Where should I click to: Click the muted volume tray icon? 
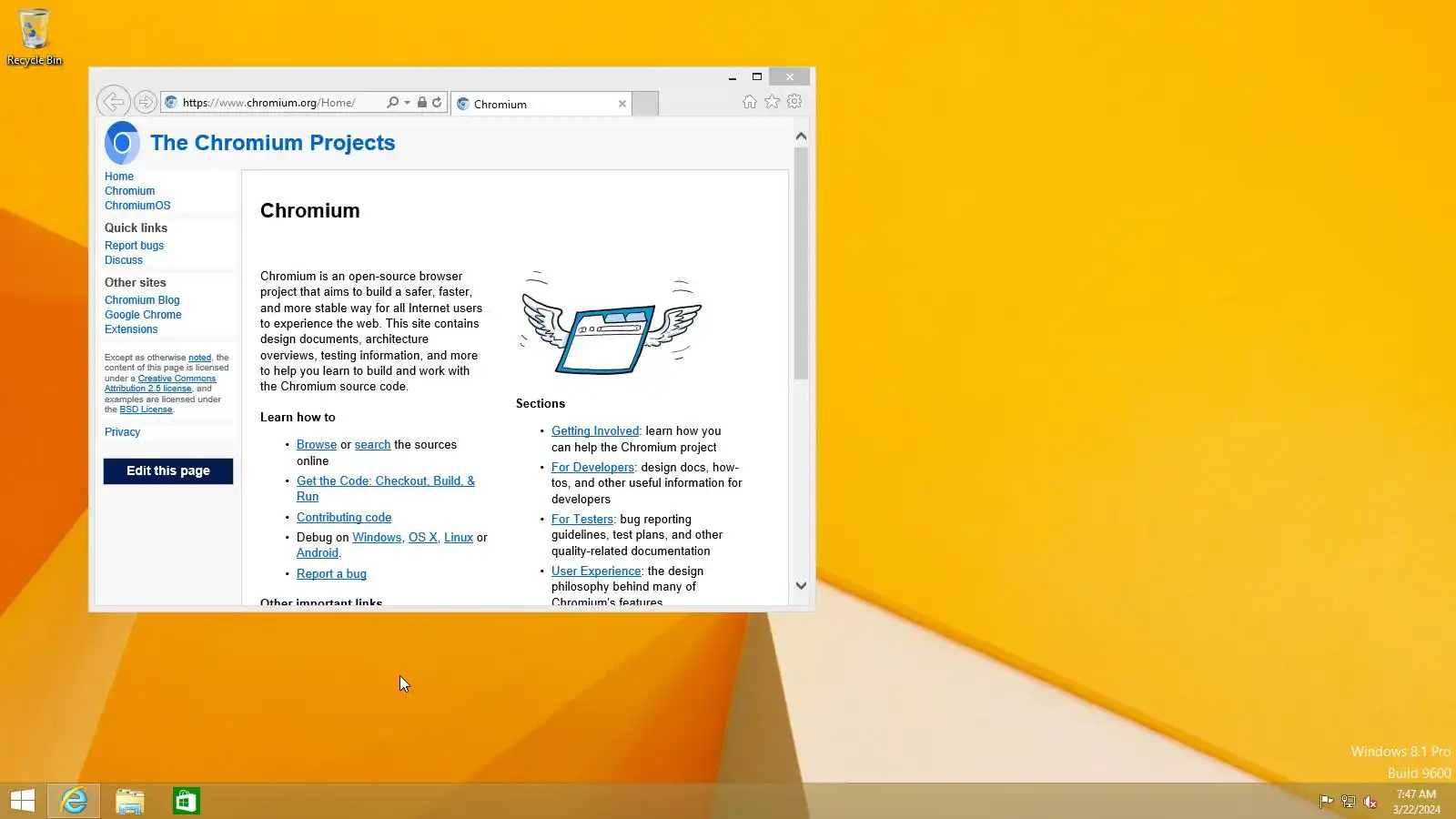click(1370, 802)
